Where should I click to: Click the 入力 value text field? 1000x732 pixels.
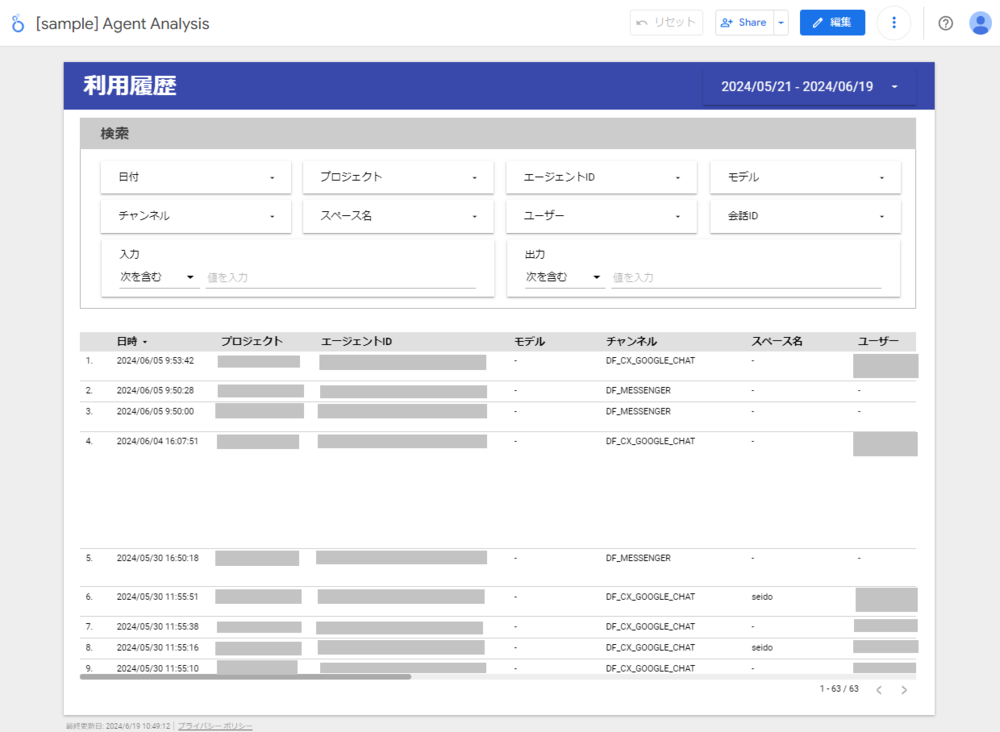[x=340, y=277]
